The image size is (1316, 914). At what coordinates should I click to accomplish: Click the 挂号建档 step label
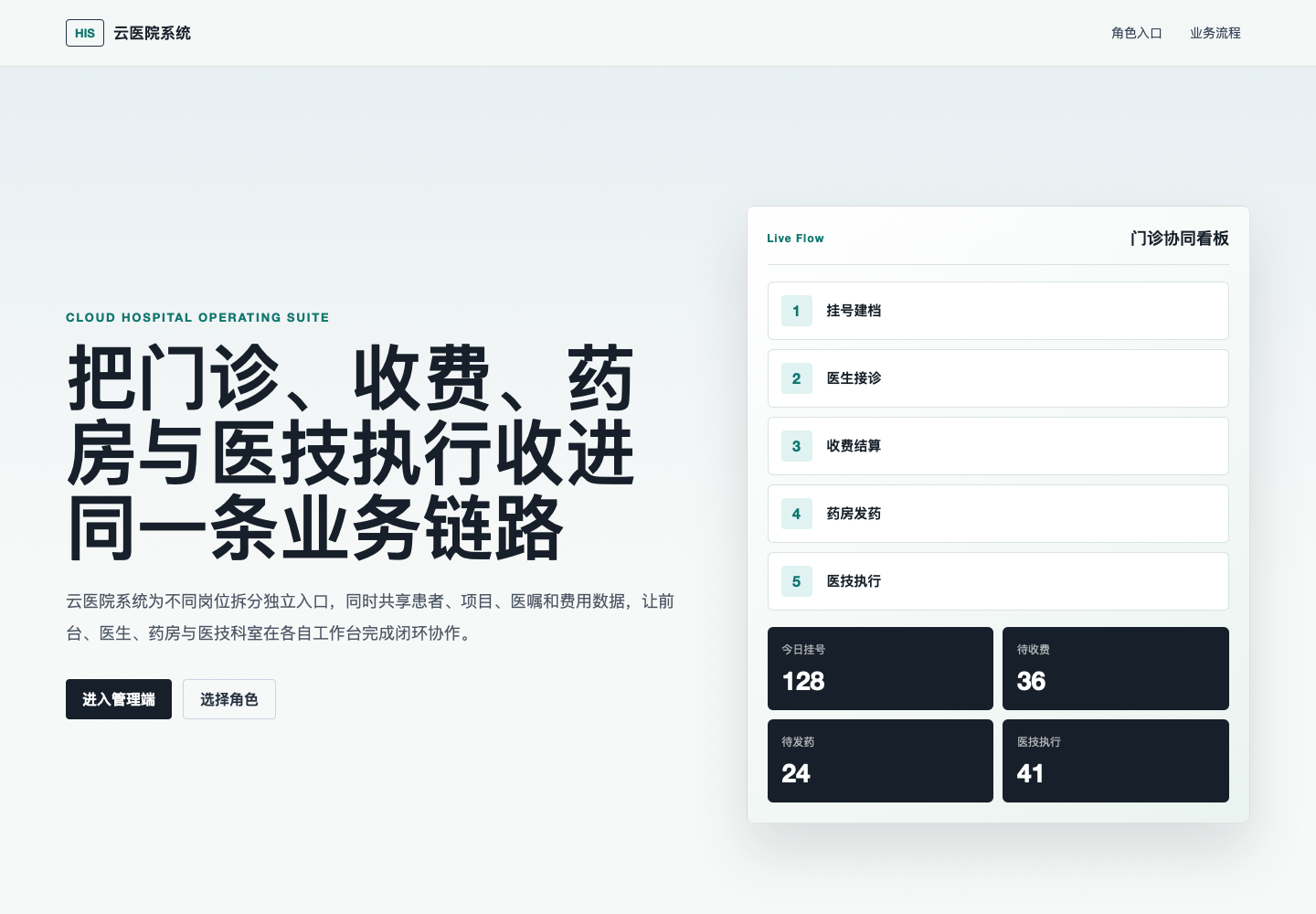[x=854, y=311]
